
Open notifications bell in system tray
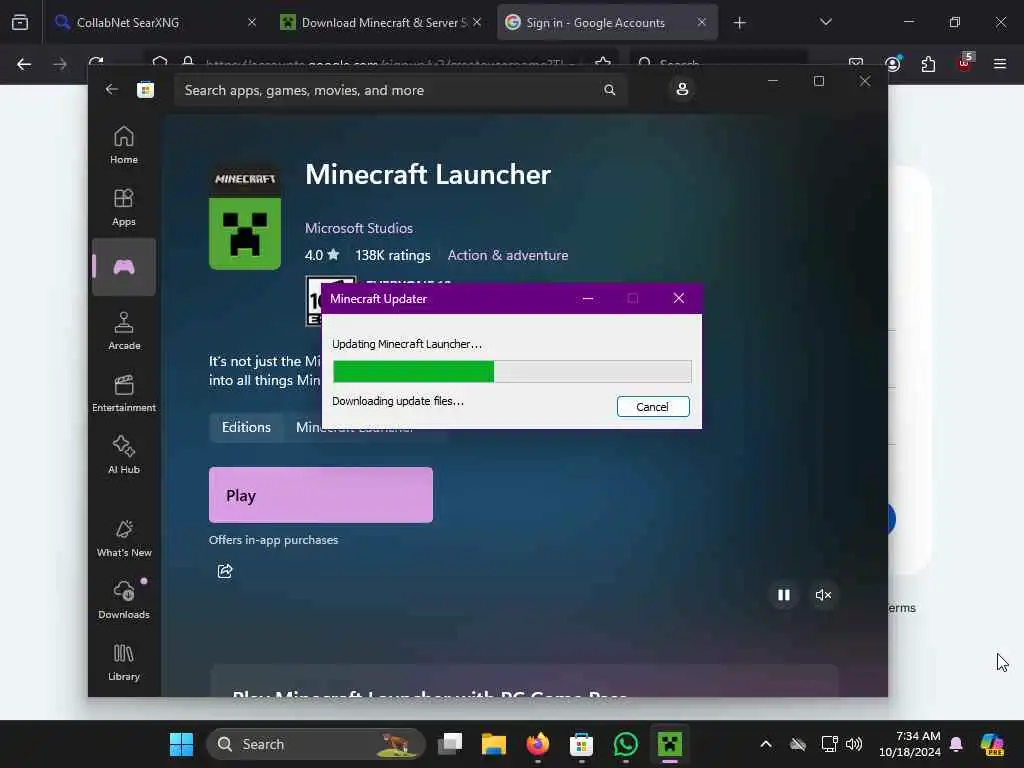[x=956, y=744]
